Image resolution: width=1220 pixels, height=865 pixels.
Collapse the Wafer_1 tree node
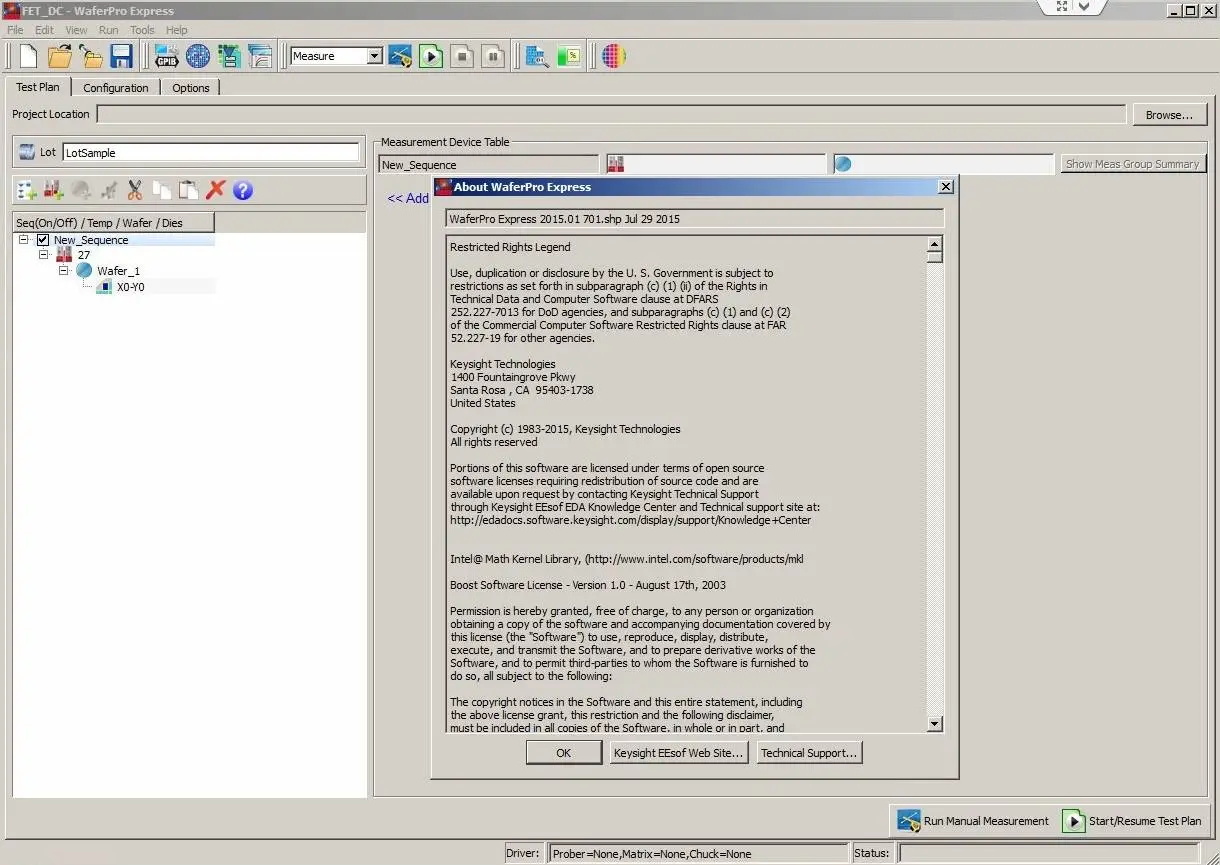coord(64,271)
